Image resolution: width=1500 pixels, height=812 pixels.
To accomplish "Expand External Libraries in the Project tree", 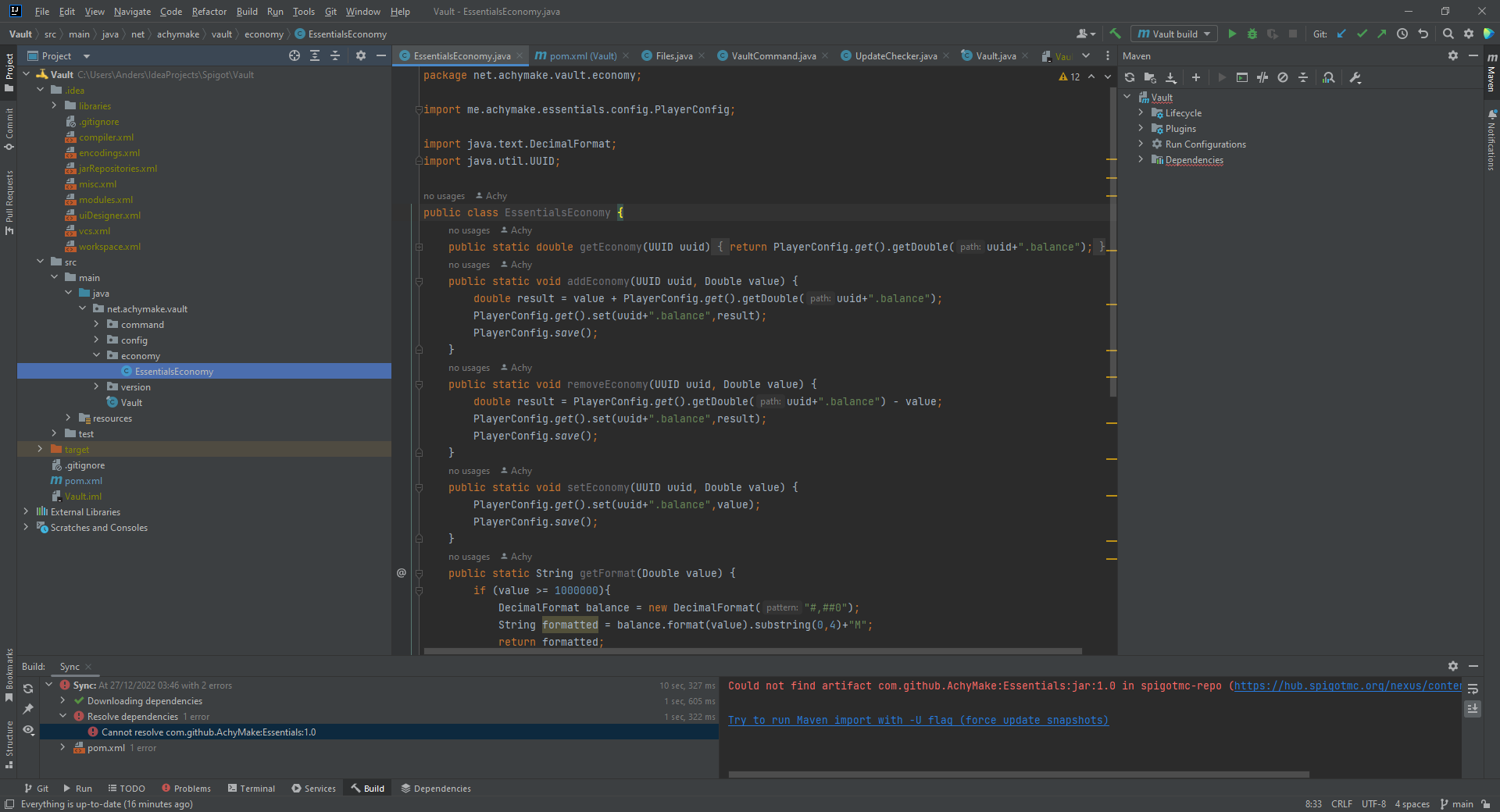I will [26, 511].
